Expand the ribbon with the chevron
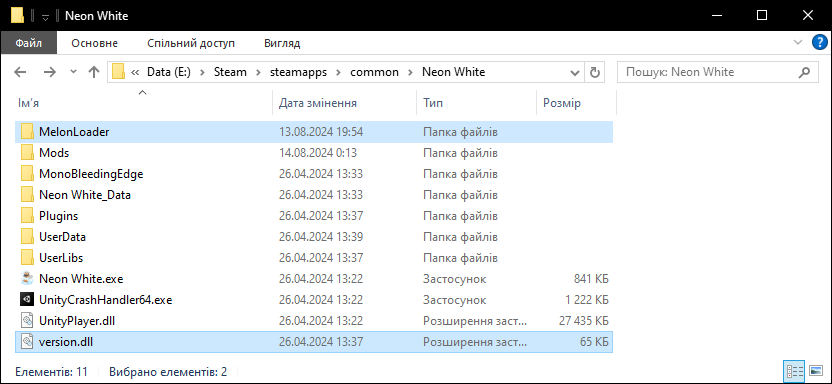 coord(797,42)
